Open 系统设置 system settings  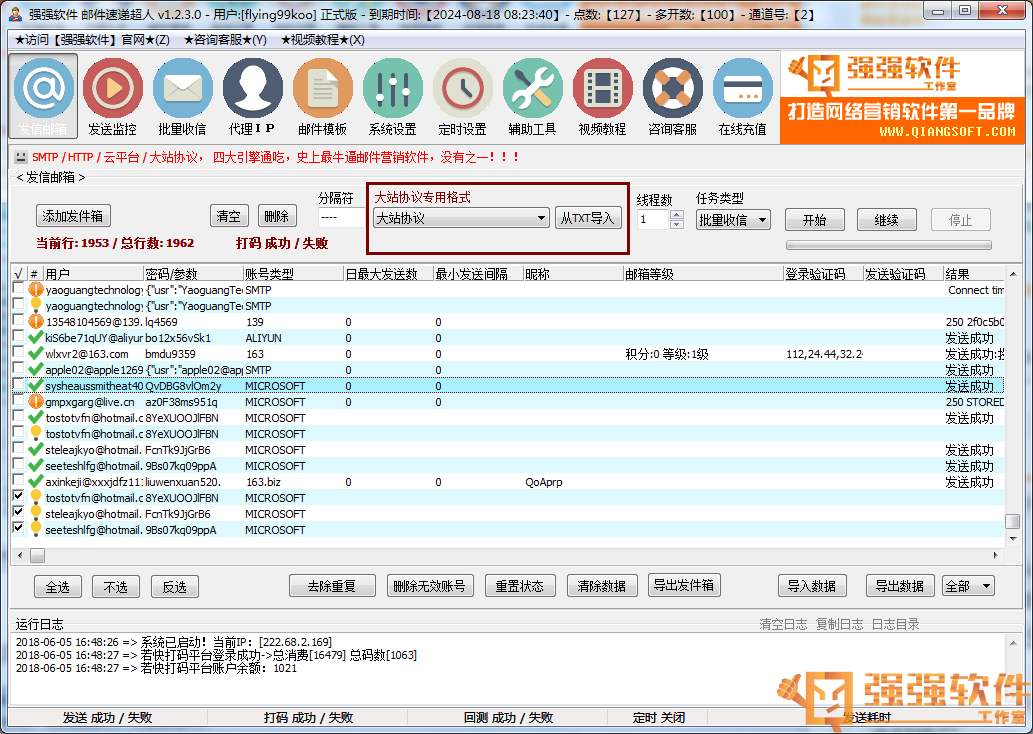tap(393, 96)
